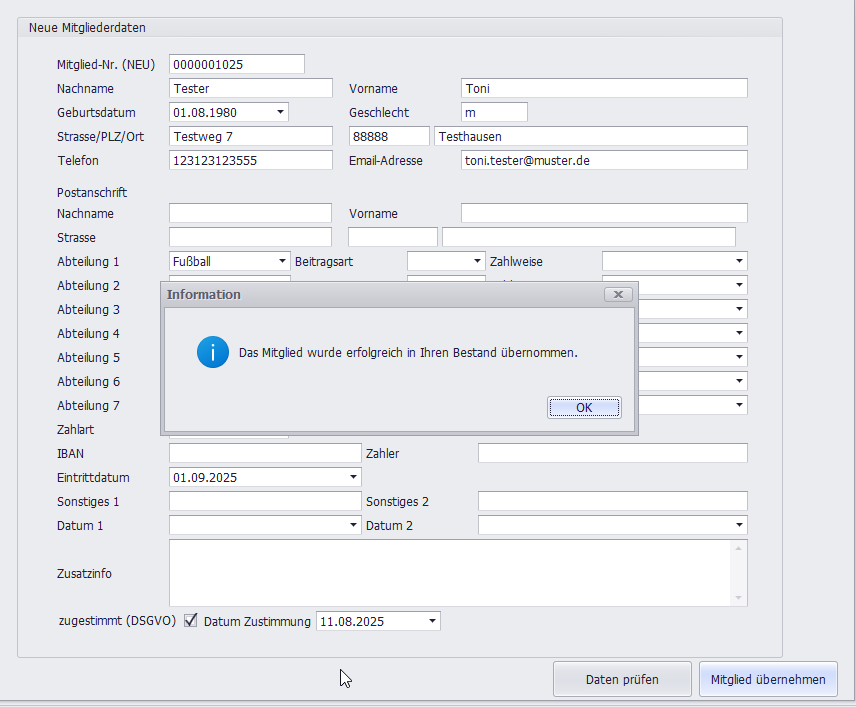This screenshot has width=856, height=707.
Task: Expand the Datum 1 dropdown
Action: coord(353,525)
